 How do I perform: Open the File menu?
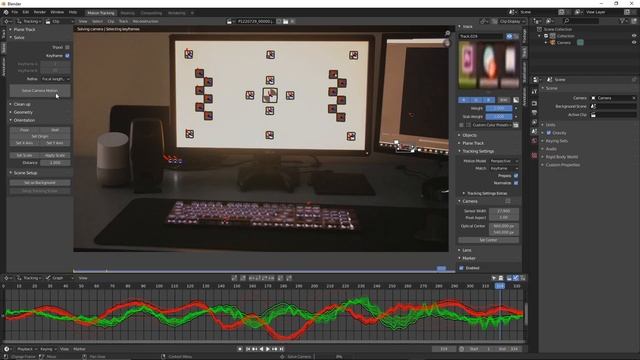(15, 13)
